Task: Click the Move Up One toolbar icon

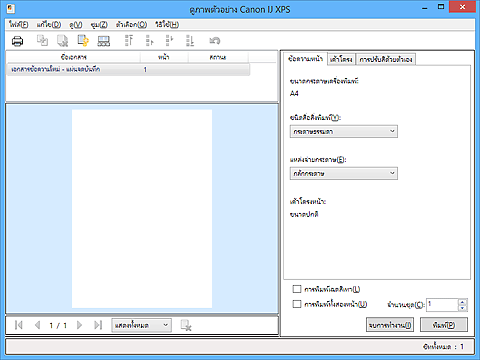Action: point(149,41)
